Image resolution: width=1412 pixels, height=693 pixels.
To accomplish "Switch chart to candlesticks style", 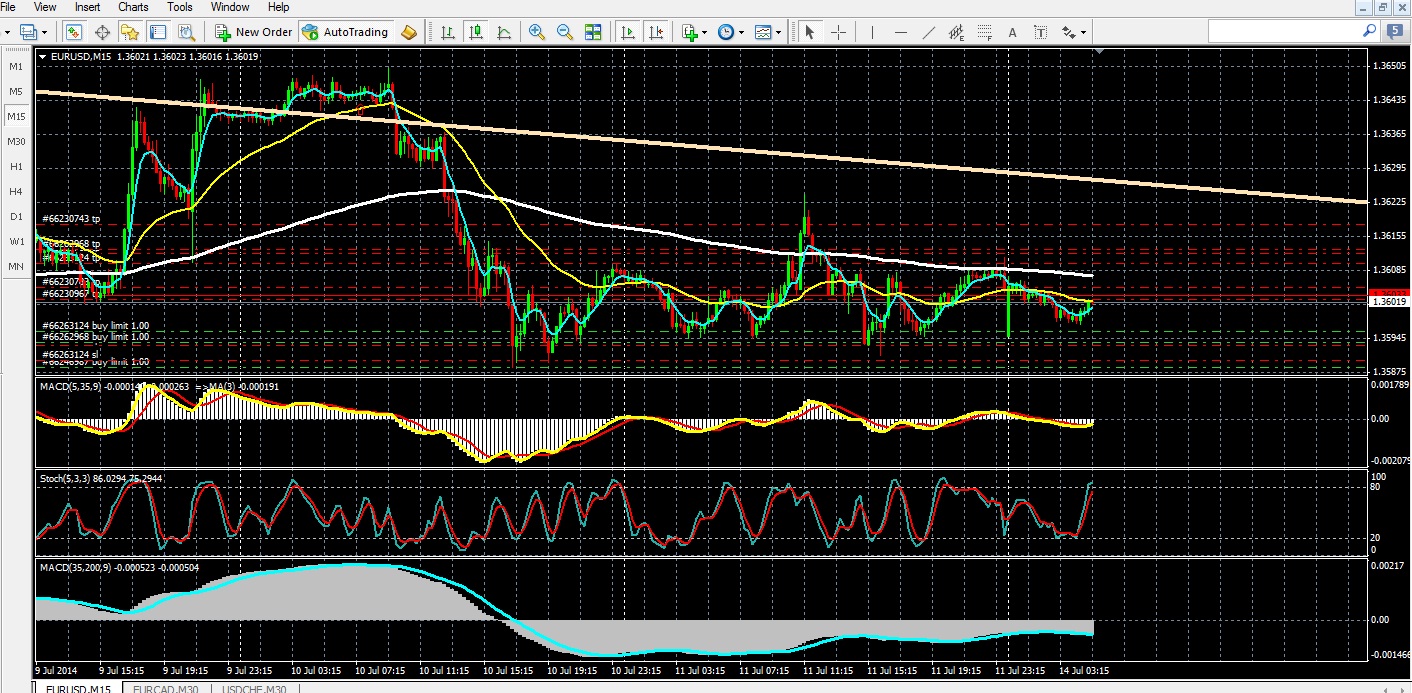I will [x=476, y=32].
